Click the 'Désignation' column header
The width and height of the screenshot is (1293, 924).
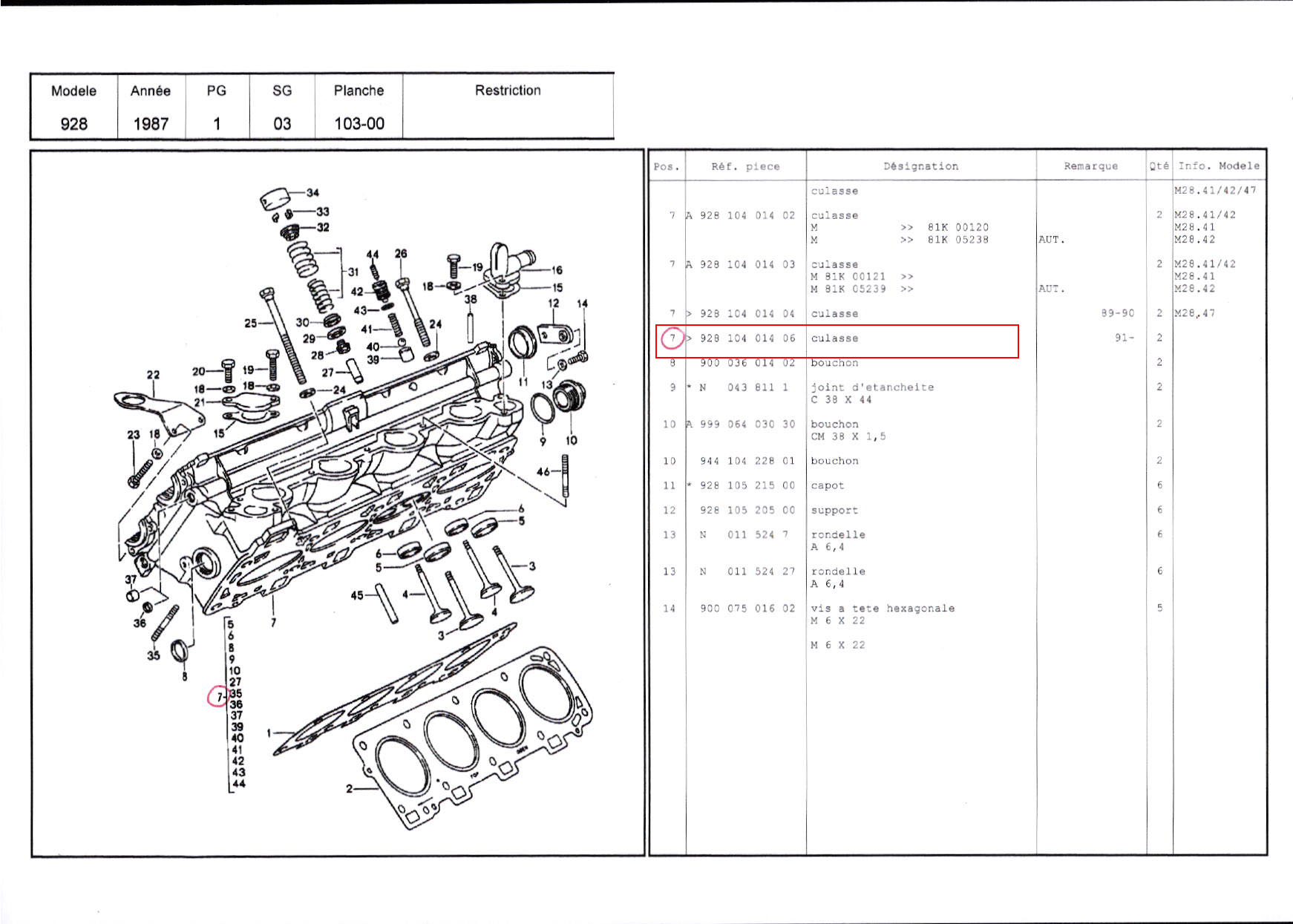(x=920, y=166)
